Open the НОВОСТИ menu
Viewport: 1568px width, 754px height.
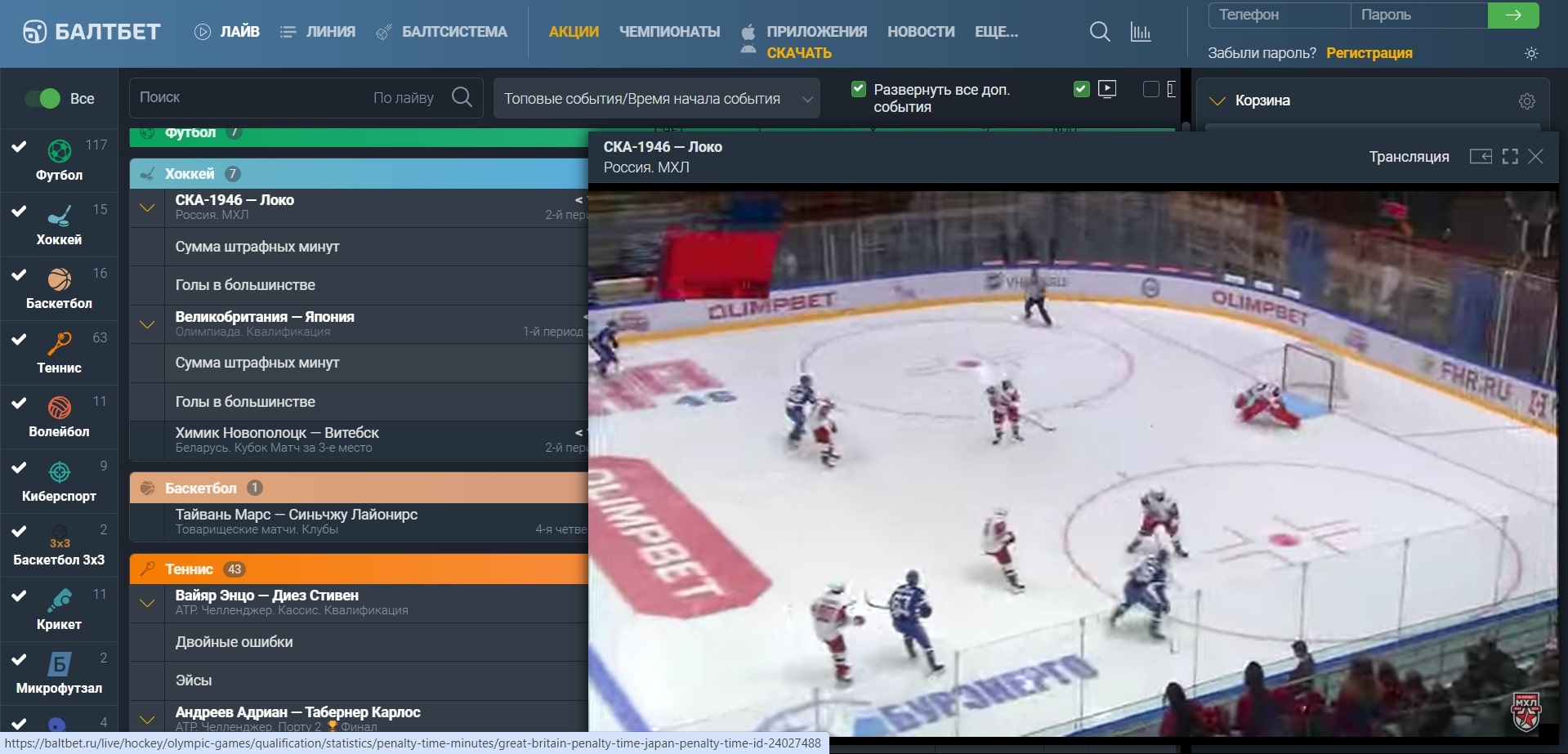tap(921, 32)
